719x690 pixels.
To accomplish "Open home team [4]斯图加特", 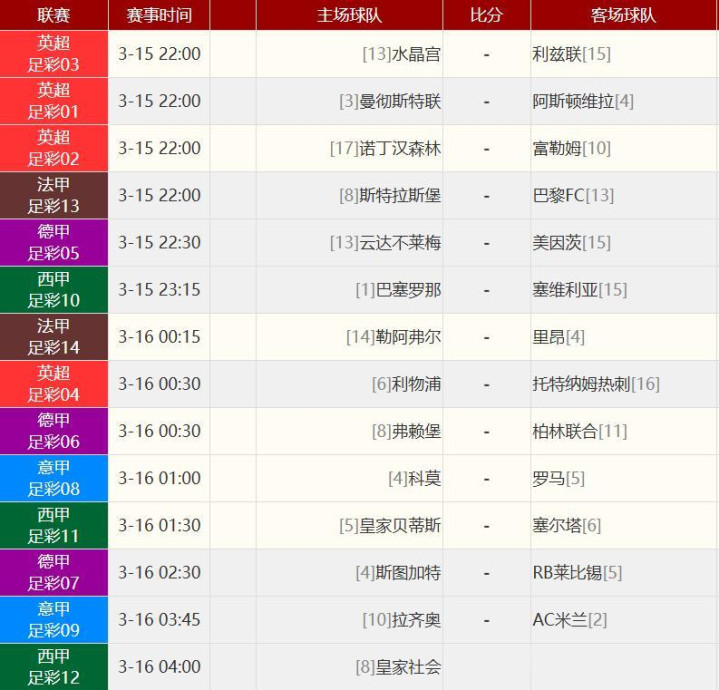I will (398, 573).
